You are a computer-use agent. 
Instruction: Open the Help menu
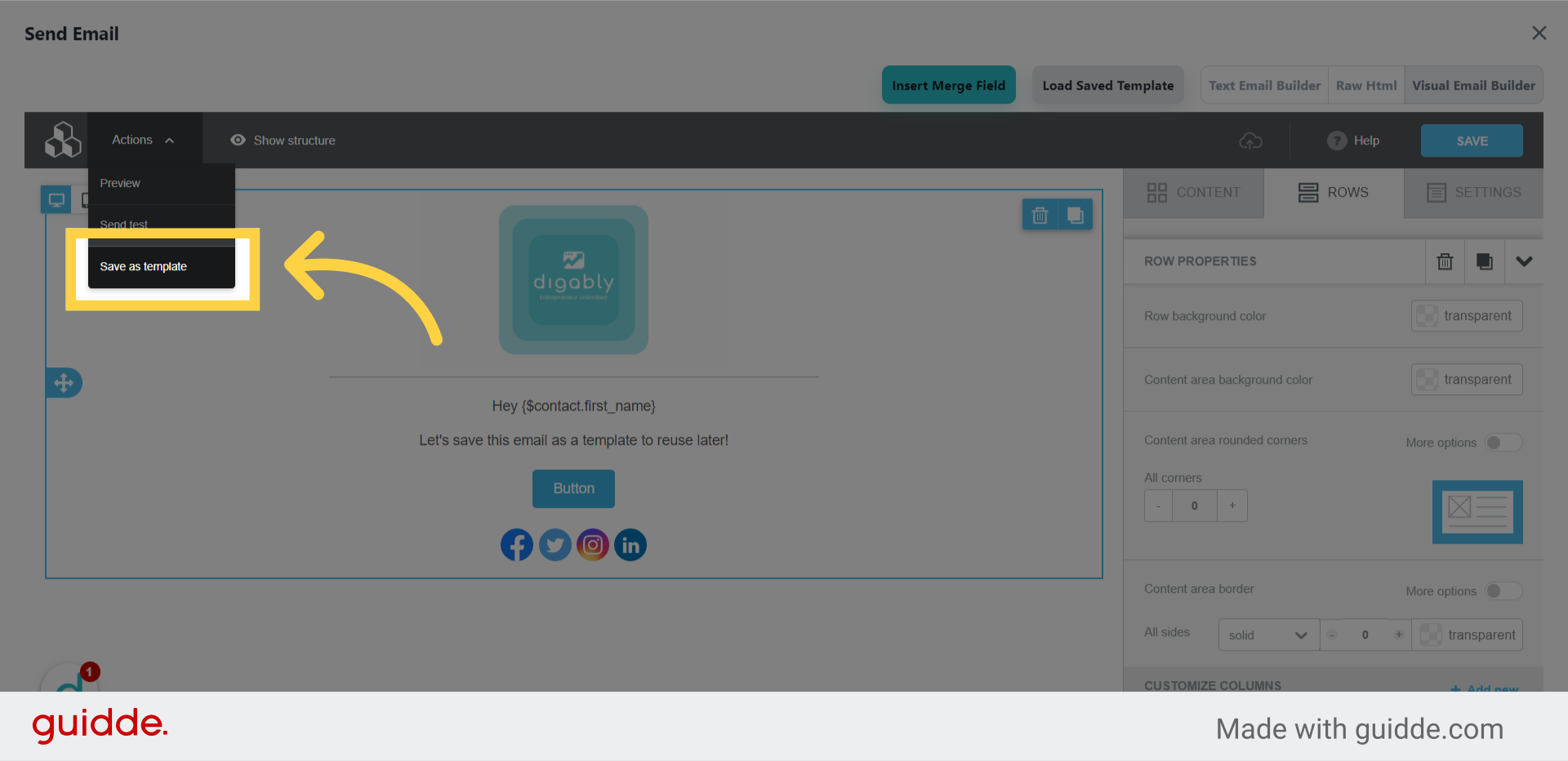pos(1353,140)
